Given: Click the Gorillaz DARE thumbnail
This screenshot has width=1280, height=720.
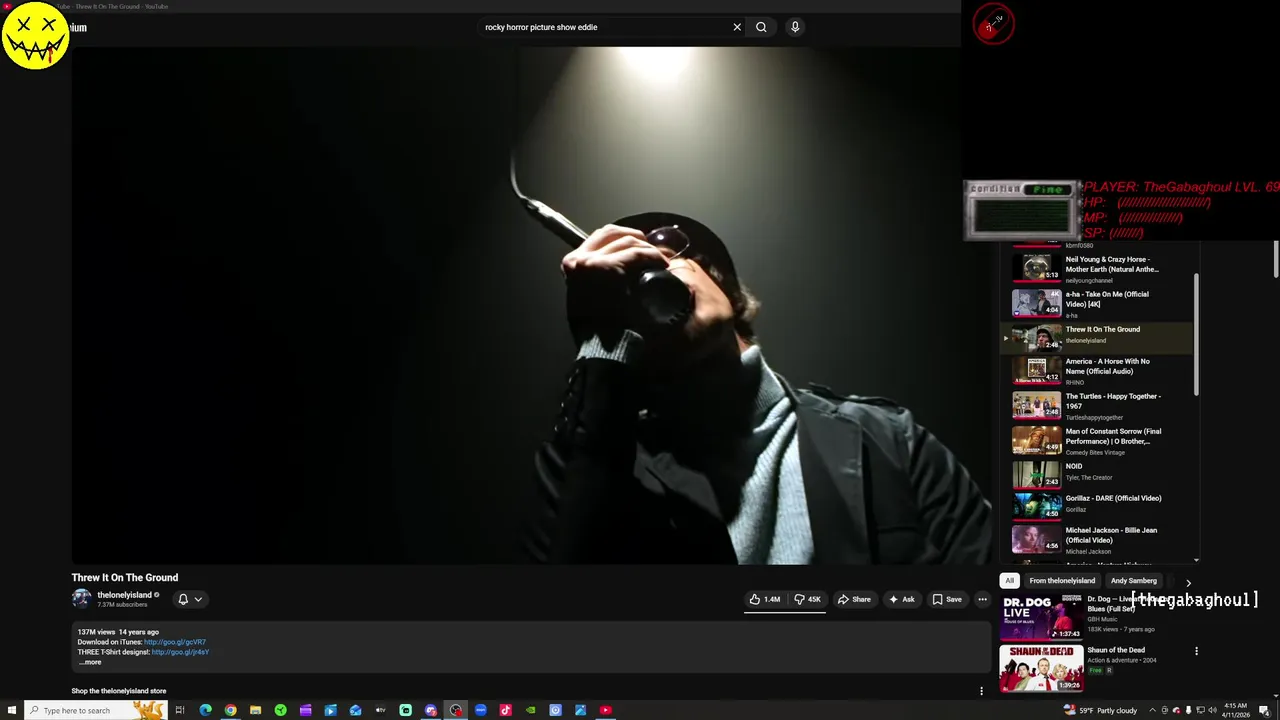Looking at the screenshot, I should 1036,505.
